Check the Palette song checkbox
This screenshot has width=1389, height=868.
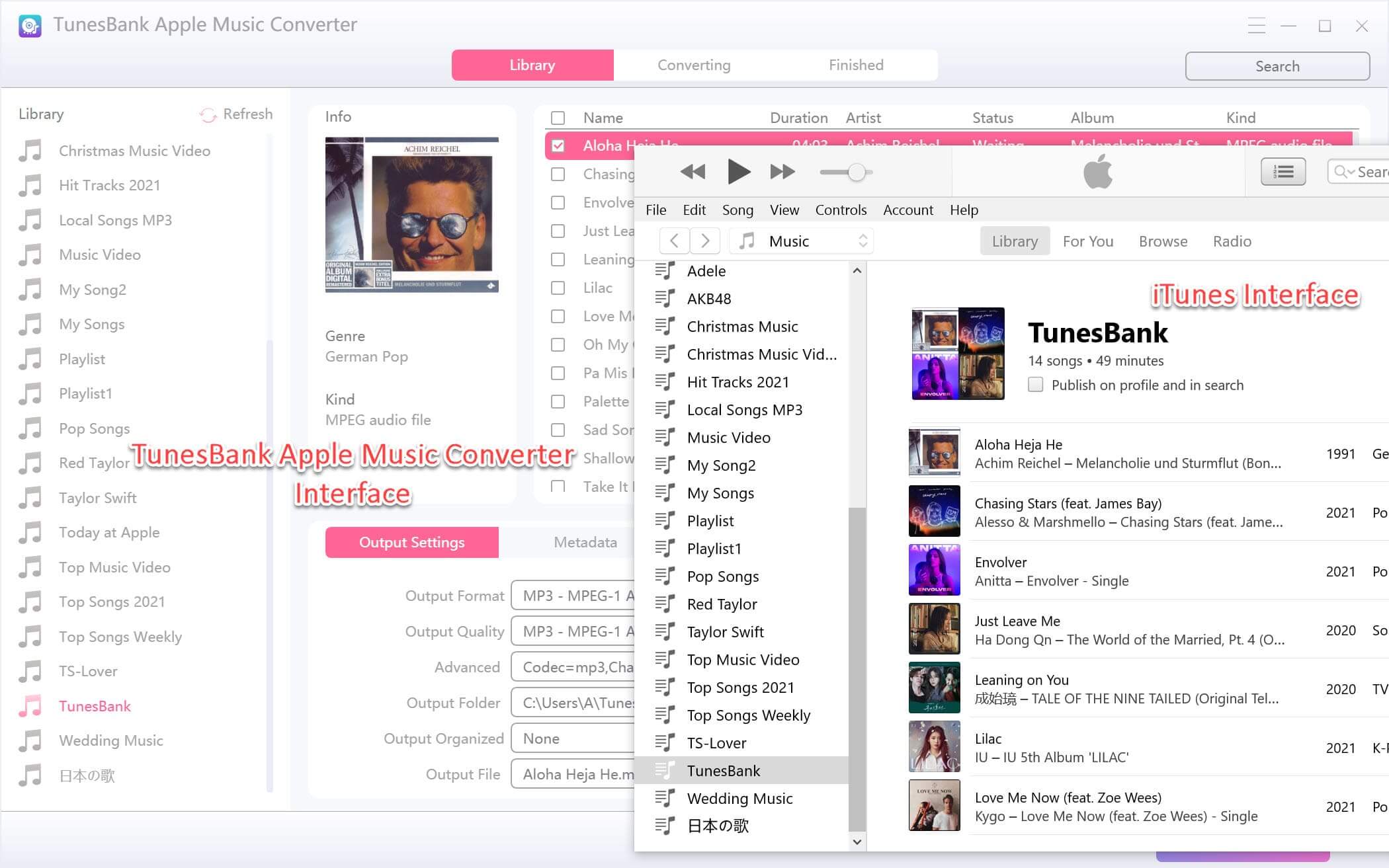[x=558, y=401]
